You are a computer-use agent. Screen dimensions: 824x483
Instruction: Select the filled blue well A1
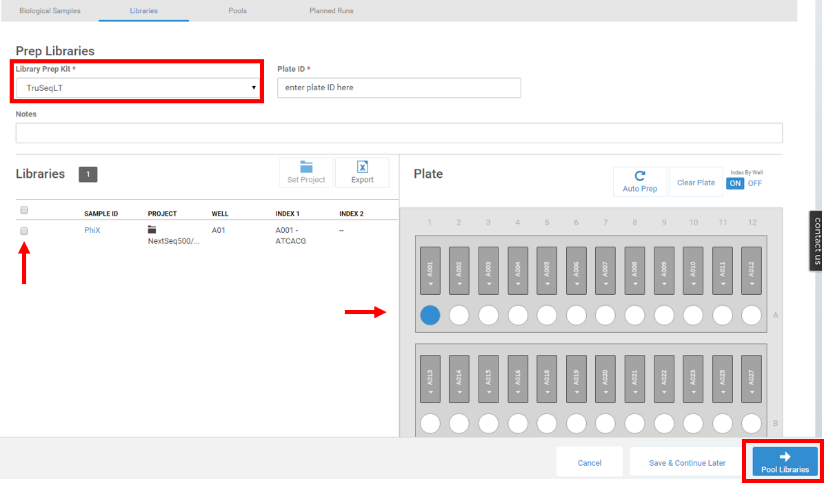tap(430, 315)
